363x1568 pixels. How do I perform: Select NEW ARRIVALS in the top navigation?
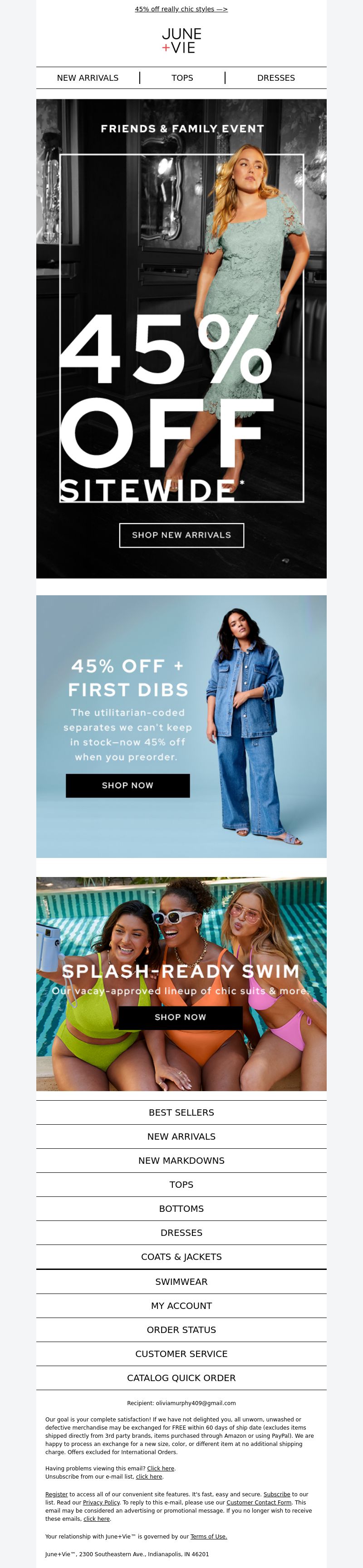point(88,78)
